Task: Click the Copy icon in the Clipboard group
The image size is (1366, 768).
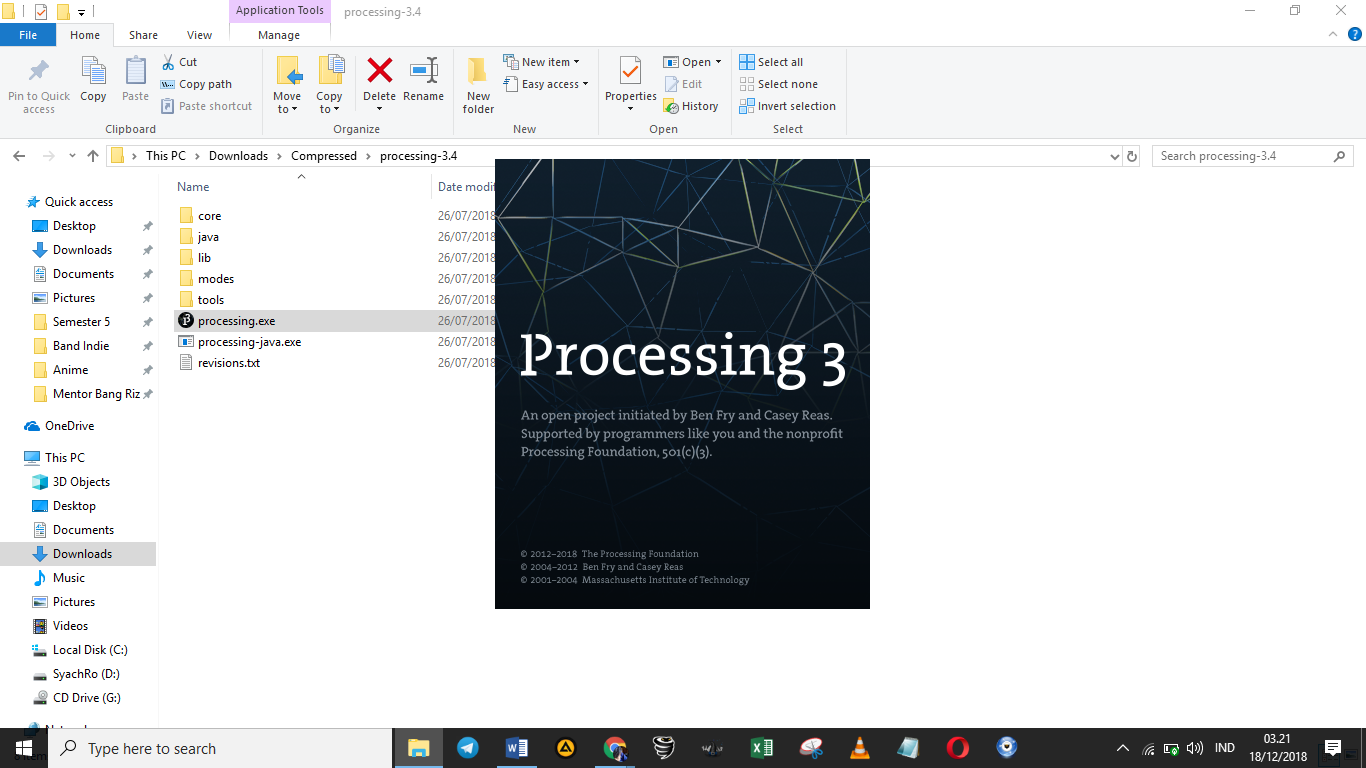Action: point(93,80)
